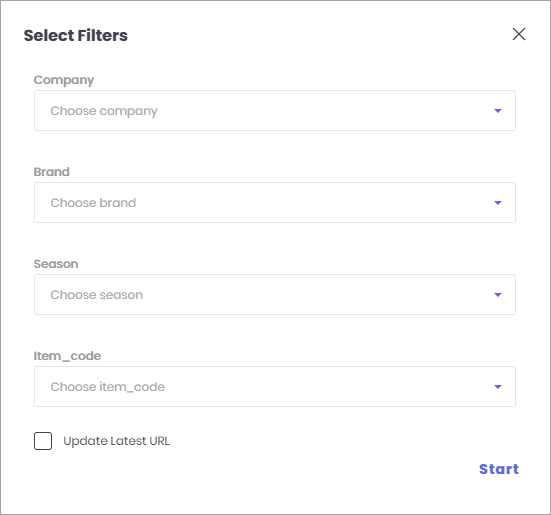
Task: Expand the Brand combo box field
Action: 275,203
